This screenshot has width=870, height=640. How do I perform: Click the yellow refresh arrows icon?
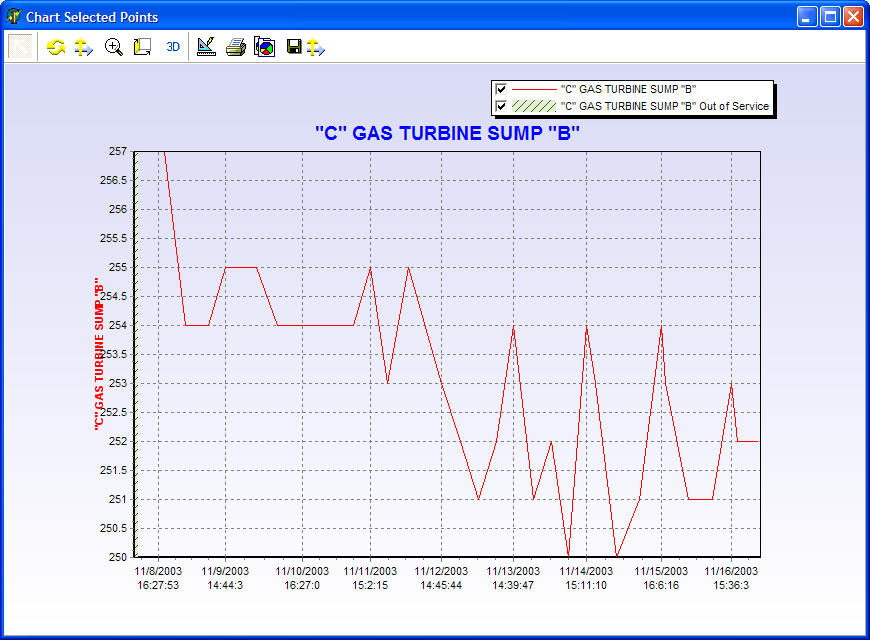tap(56, 47)
